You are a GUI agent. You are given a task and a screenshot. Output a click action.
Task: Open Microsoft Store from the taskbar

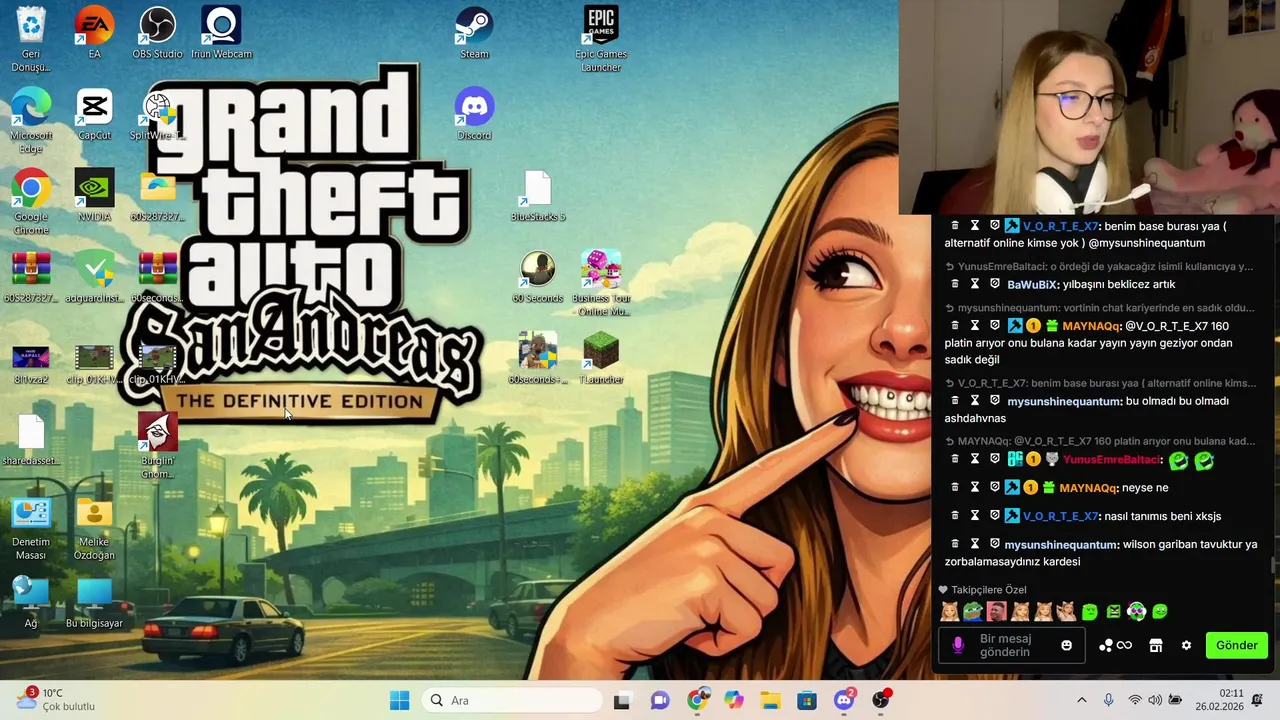coord(807,700)
